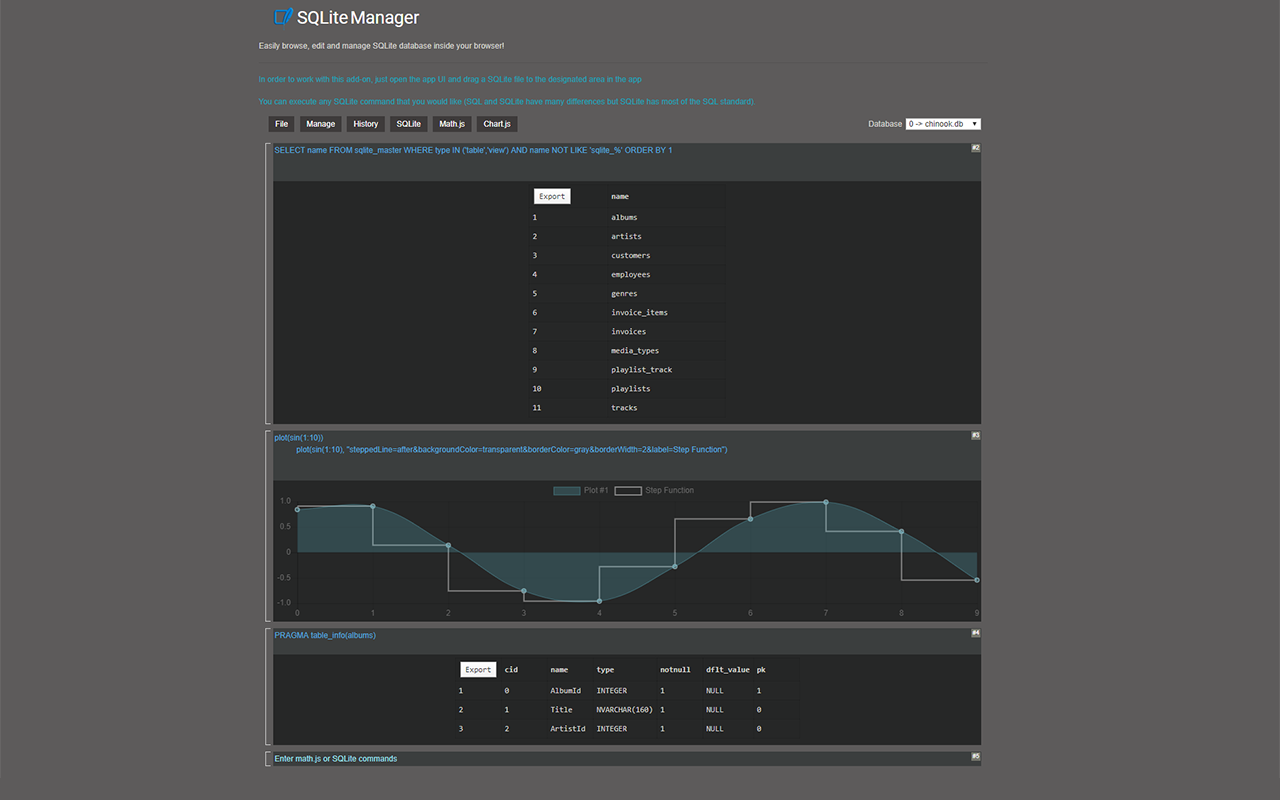1280x800 pixels.
Task: Click the 'Easily browse, edit and manage' description
Action: pos(381,46)
